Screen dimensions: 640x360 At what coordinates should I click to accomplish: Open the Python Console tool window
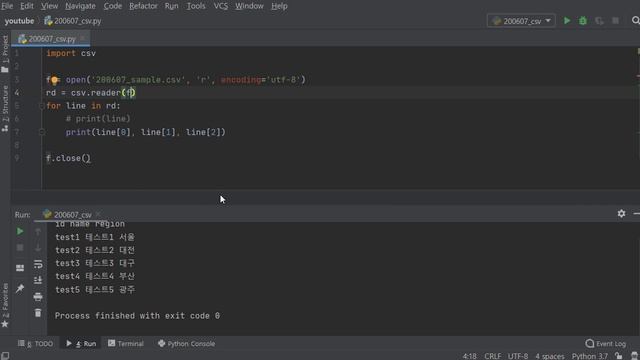[187, 344]
